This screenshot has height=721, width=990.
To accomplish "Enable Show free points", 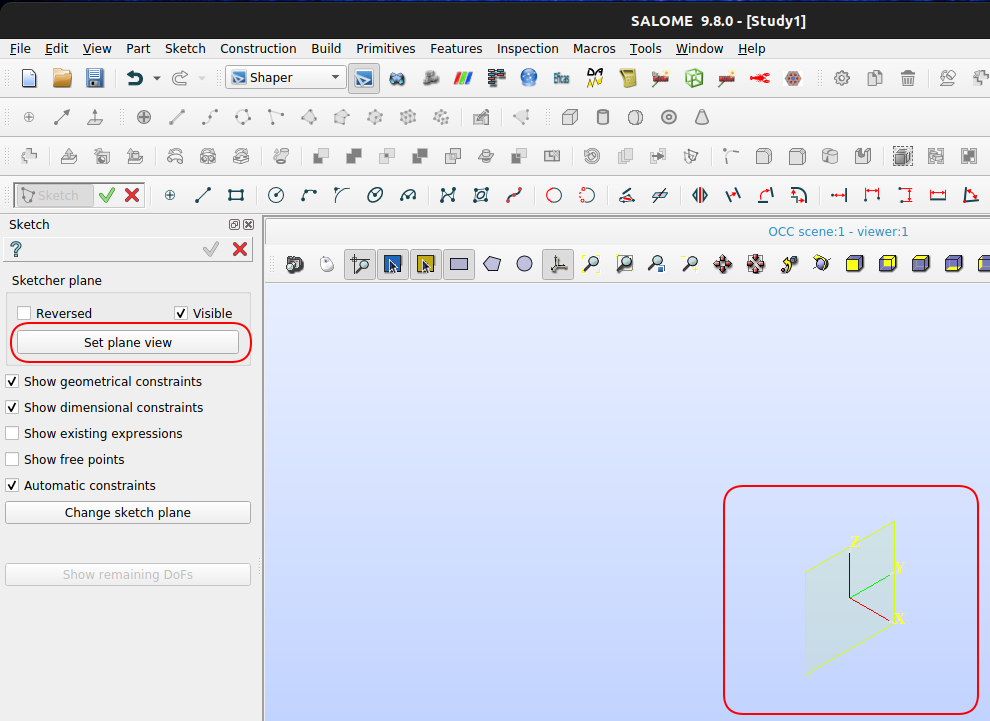I will tap(12, 459).
